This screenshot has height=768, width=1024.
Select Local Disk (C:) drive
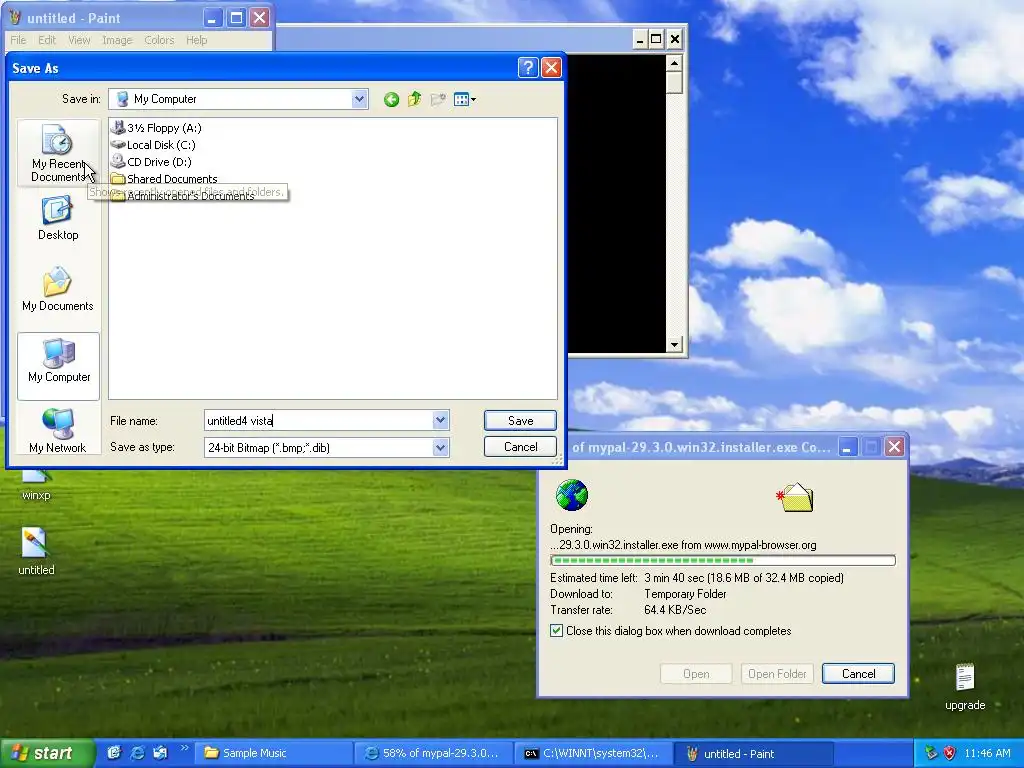point(153,145)
